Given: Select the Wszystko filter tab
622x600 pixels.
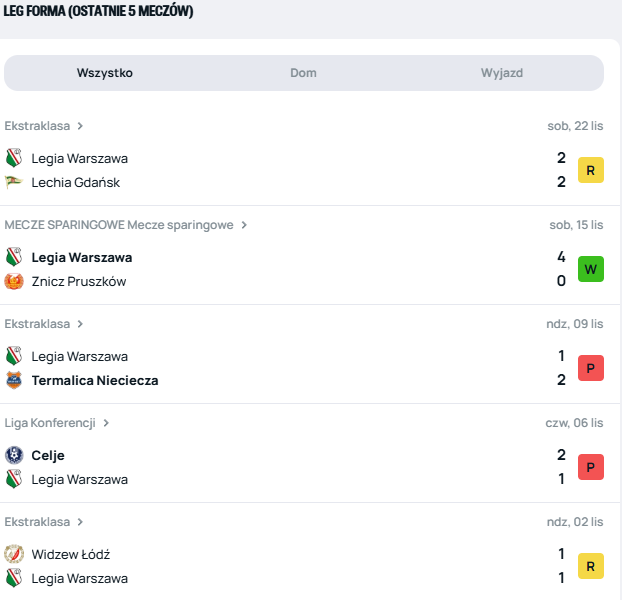Looking at the screenshot, I should click(105, 73).
